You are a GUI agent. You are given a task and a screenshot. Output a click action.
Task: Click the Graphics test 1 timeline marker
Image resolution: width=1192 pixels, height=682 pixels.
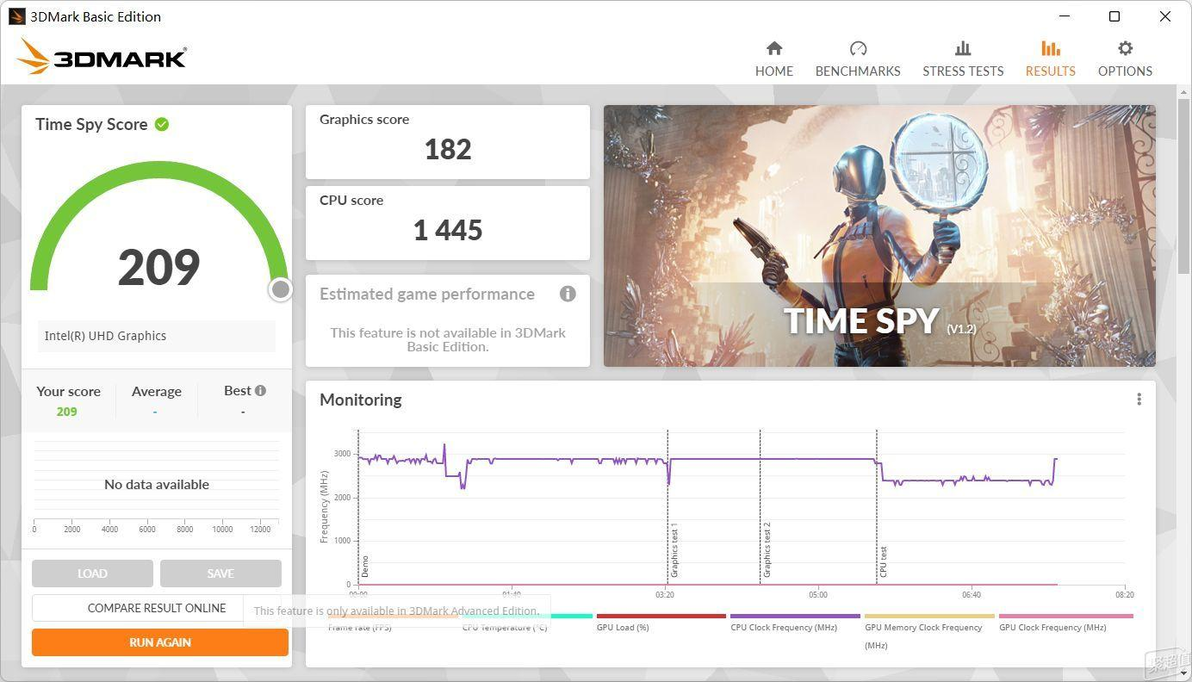(x=674, y=550)
